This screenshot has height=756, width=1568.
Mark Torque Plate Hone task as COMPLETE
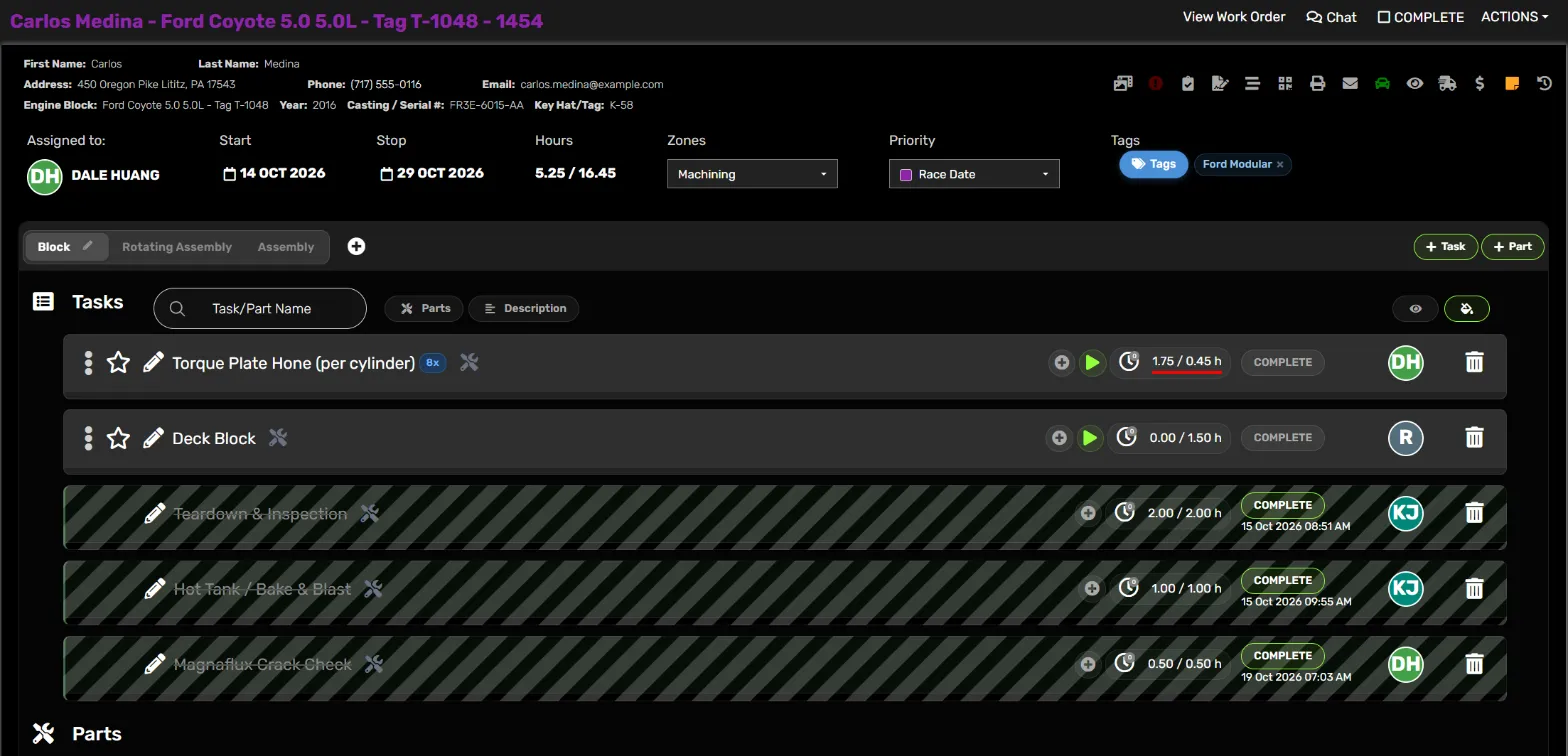[x=1283, y=362]
